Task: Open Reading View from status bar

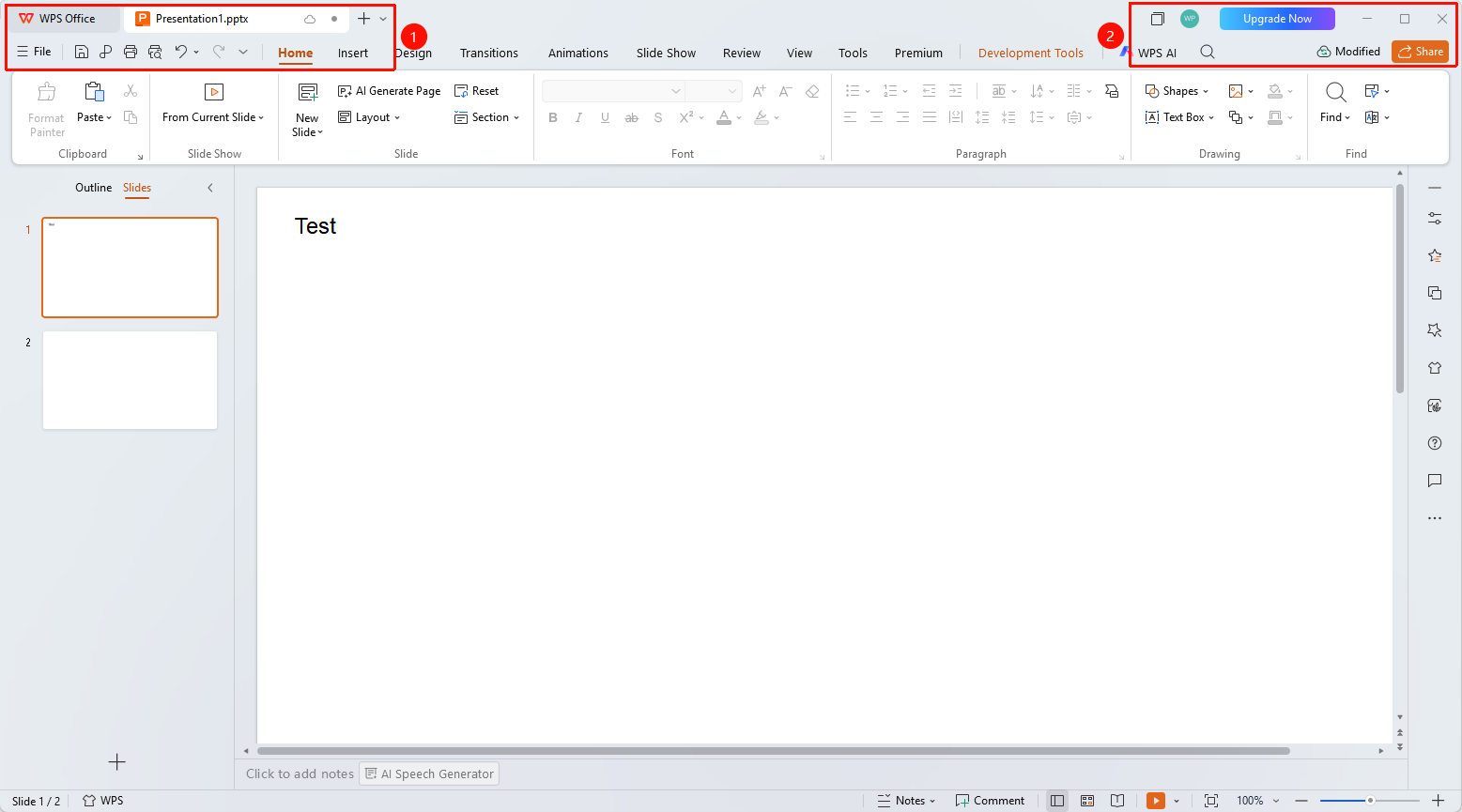Action: coord(1117,801)
